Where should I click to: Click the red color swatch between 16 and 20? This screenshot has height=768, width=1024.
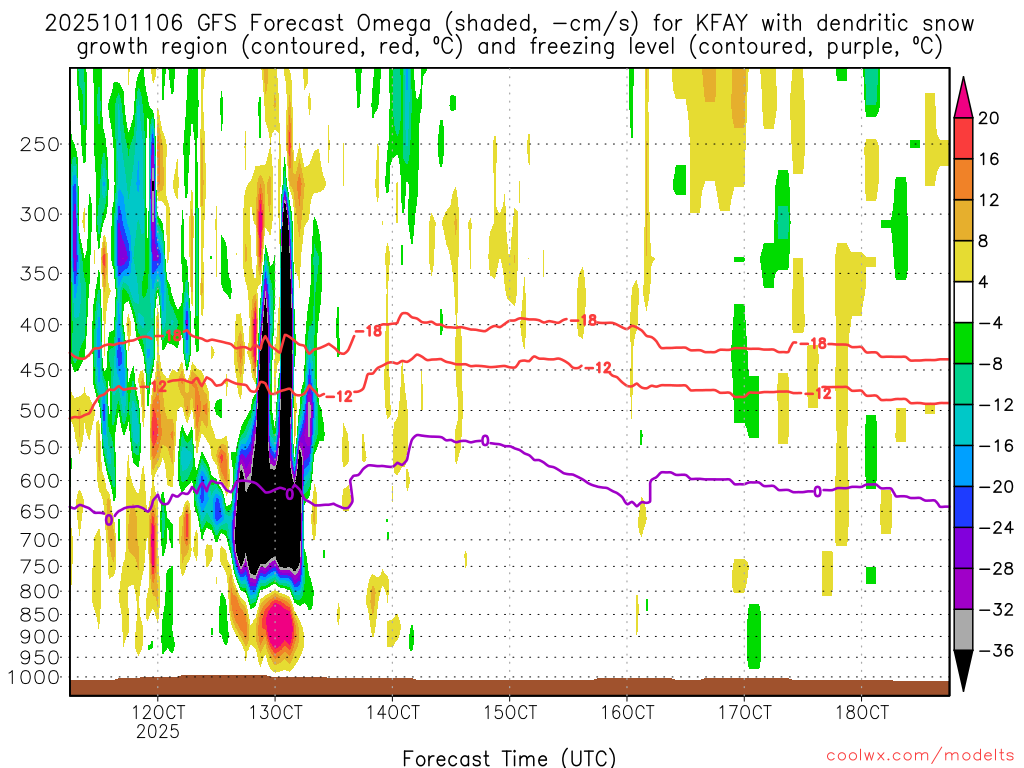(963, 138)
